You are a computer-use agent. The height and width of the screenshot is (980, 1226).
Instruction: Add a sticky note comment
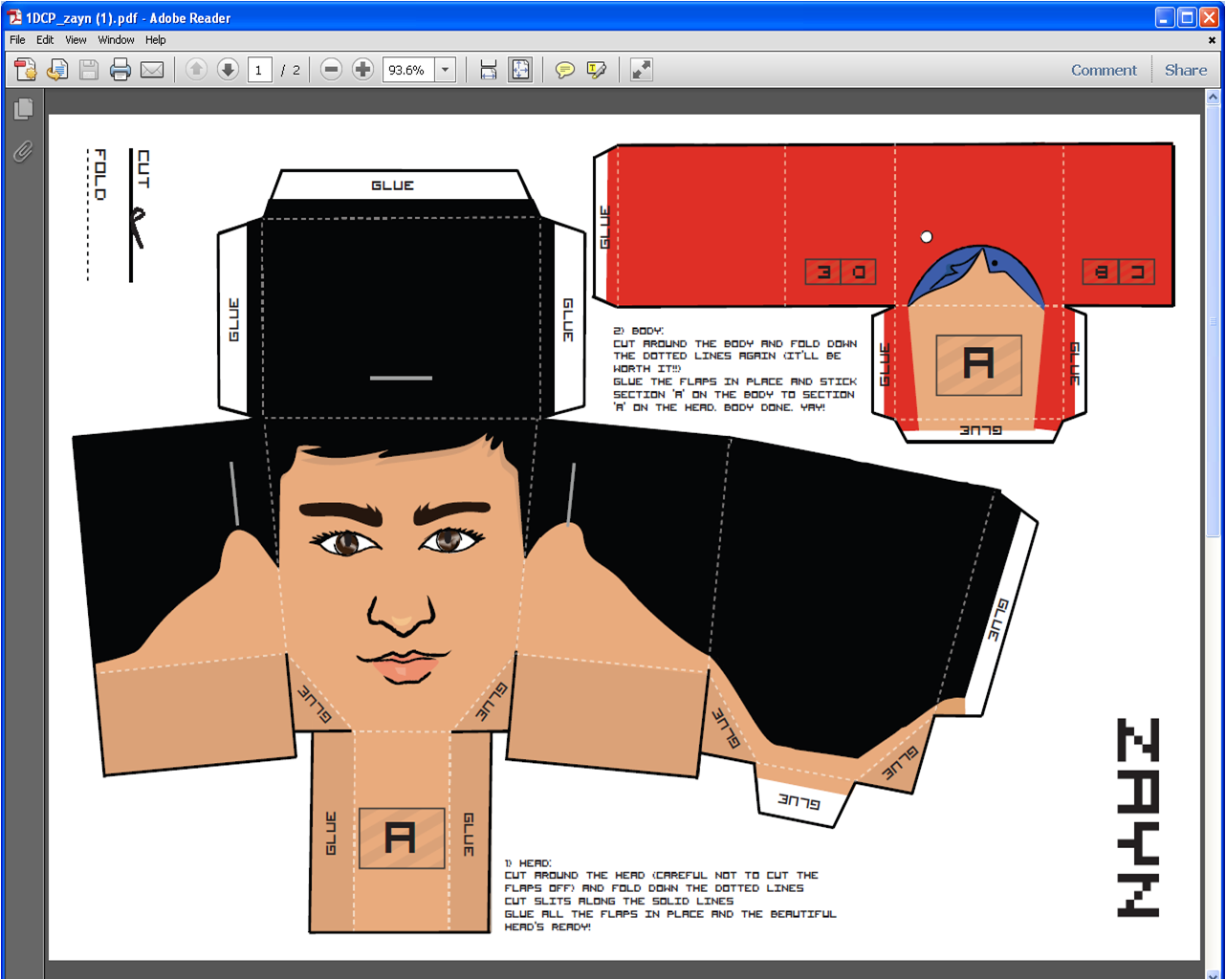click(x=565, y=70)
